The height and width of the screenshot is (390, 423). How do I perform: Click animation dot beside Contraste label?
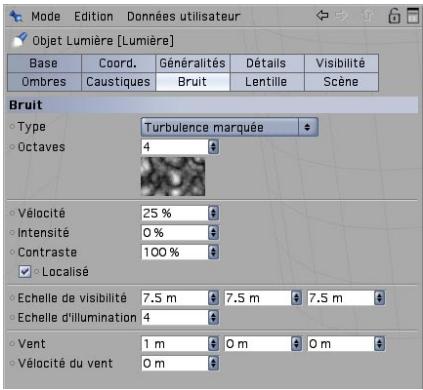(12, 252)
